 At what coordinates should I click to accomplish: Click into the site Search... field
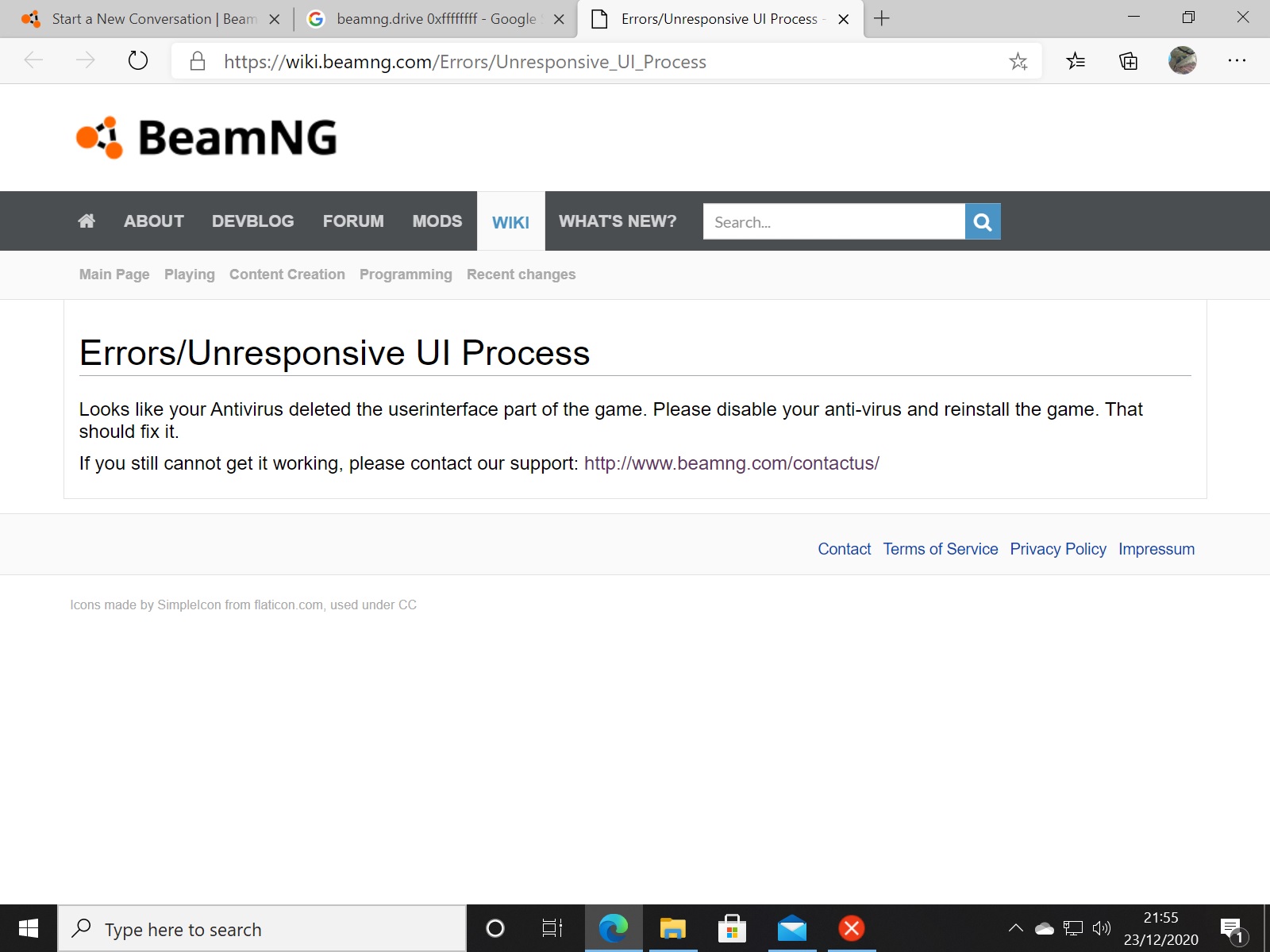click(x=833, y=221)
